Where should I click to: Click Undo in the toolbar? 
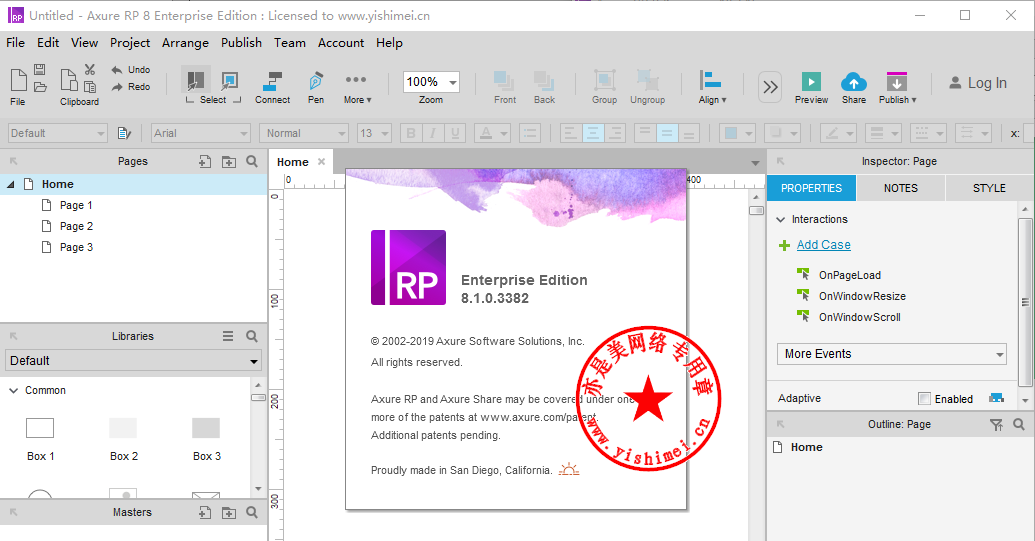(x=131, y=69)
